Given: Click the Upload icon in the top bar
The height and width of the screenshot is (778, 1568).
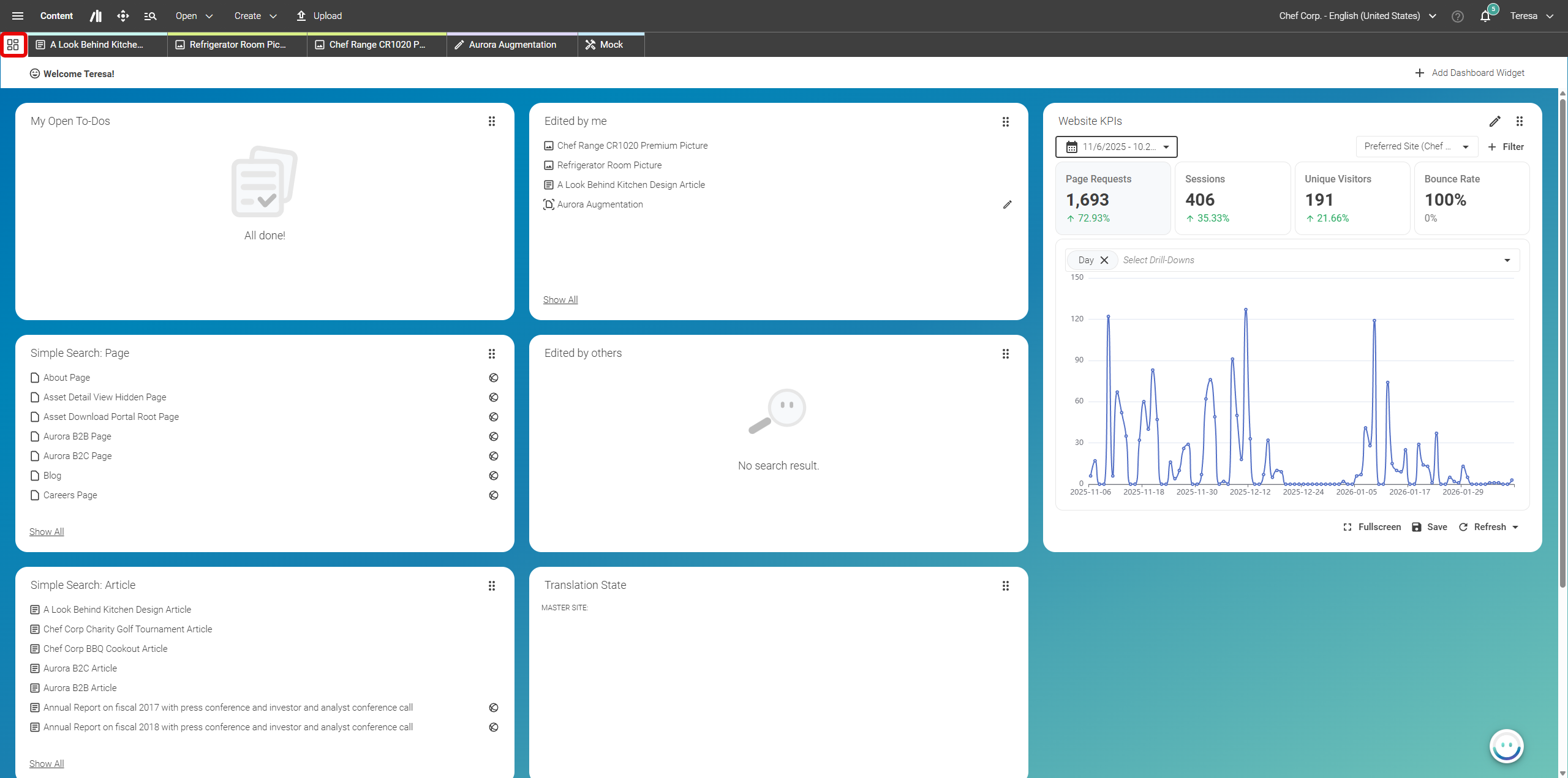Looking at the screenshot, I should click(x=301, y=15).
